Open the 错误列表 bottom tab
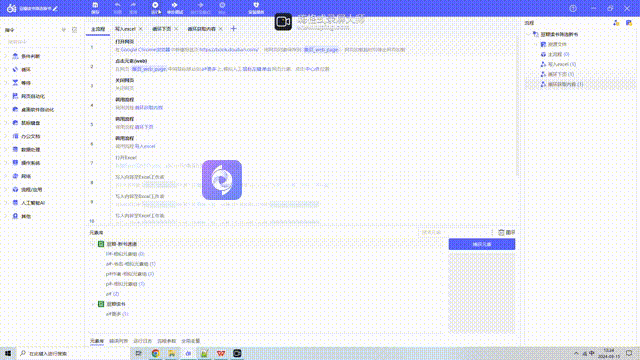 pyautogui.click(x=118, y=341)
